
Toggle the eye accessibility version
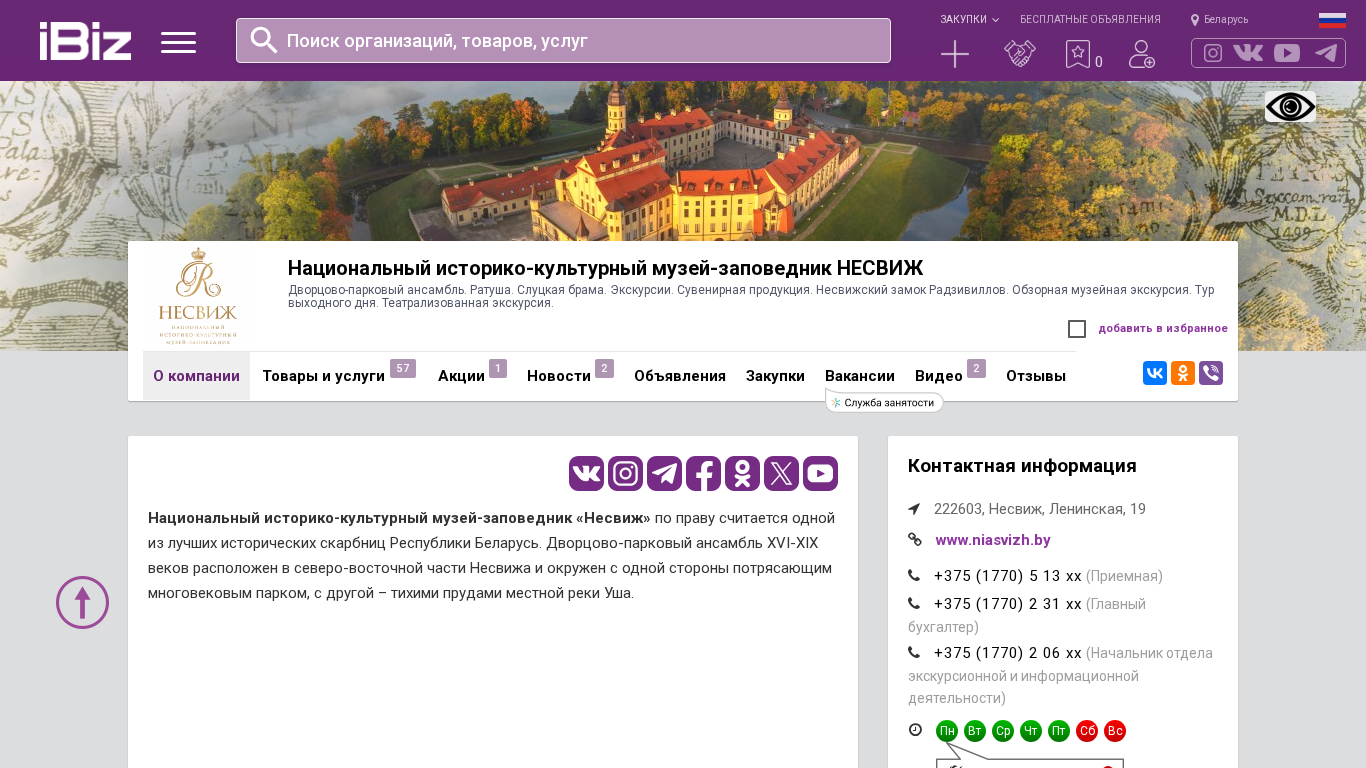point(1290,106)
